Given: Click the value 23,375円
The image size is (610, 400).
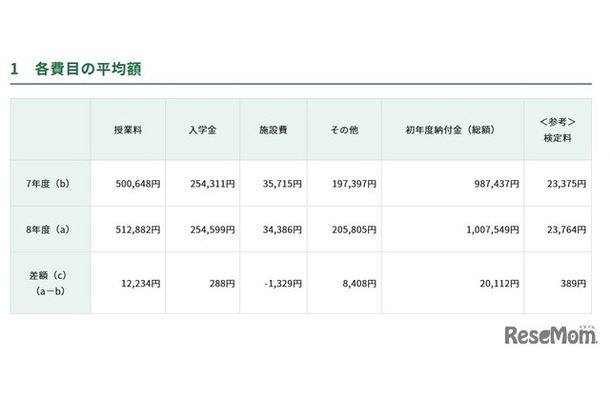Looking at the screenshot, I should pyautogui.click(x=566, y=184).
